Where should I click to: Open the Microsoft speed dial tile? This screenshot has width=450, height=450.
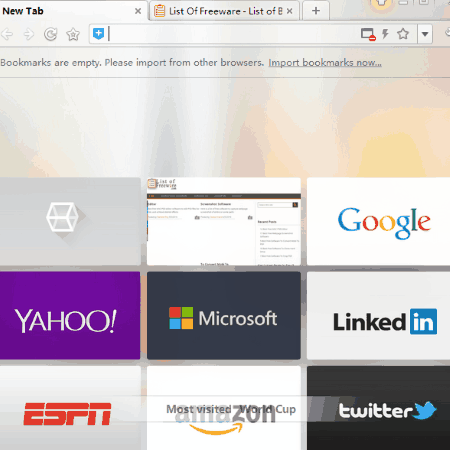pos(224,315)
